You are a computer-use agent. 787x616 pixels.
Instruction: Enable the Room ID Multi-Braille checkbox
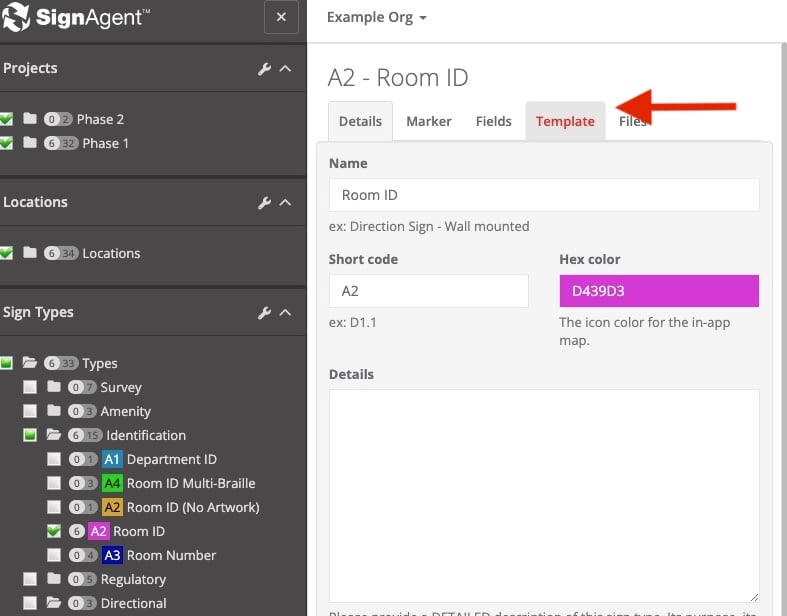point(54,483)
